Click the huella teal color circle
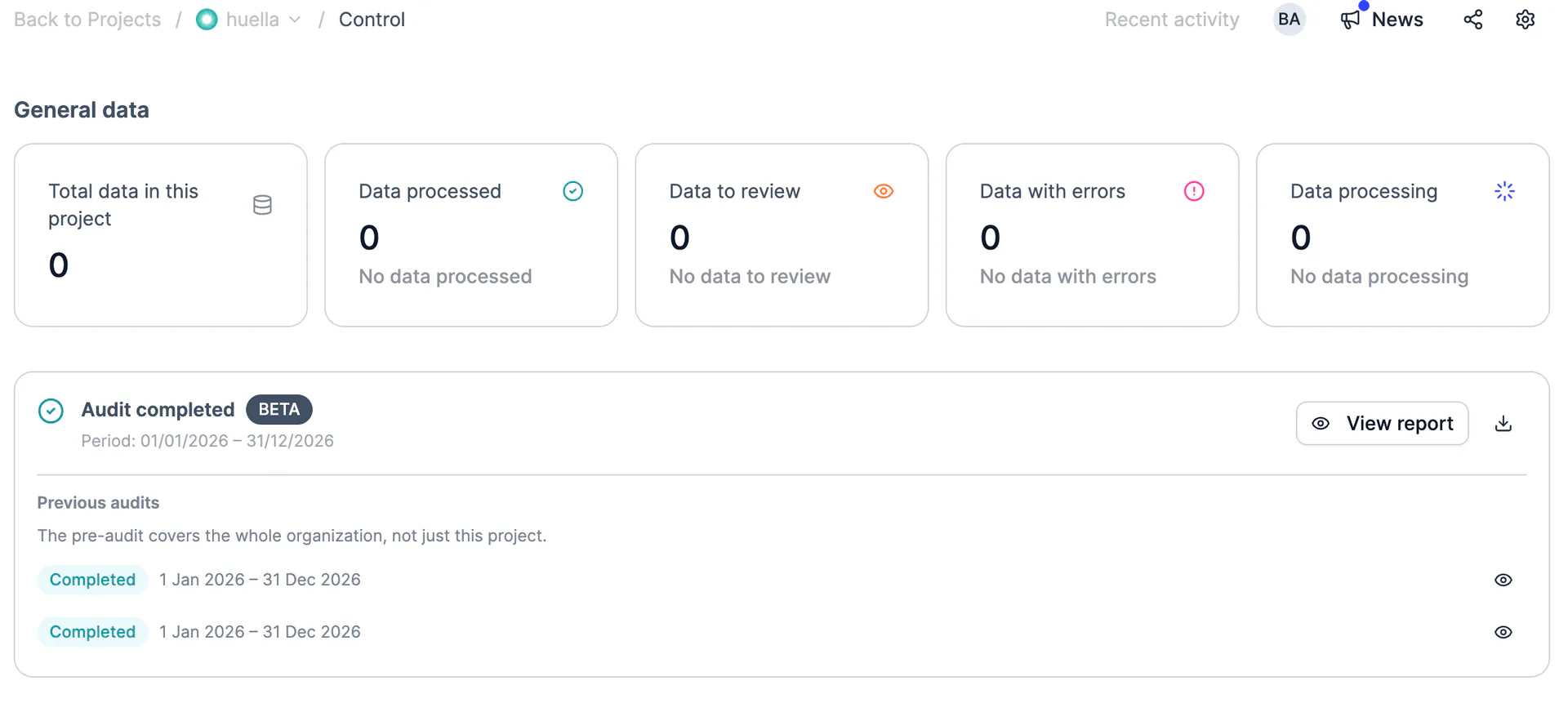Viewport: 1568px width, 712px height. tap(207, 20)
